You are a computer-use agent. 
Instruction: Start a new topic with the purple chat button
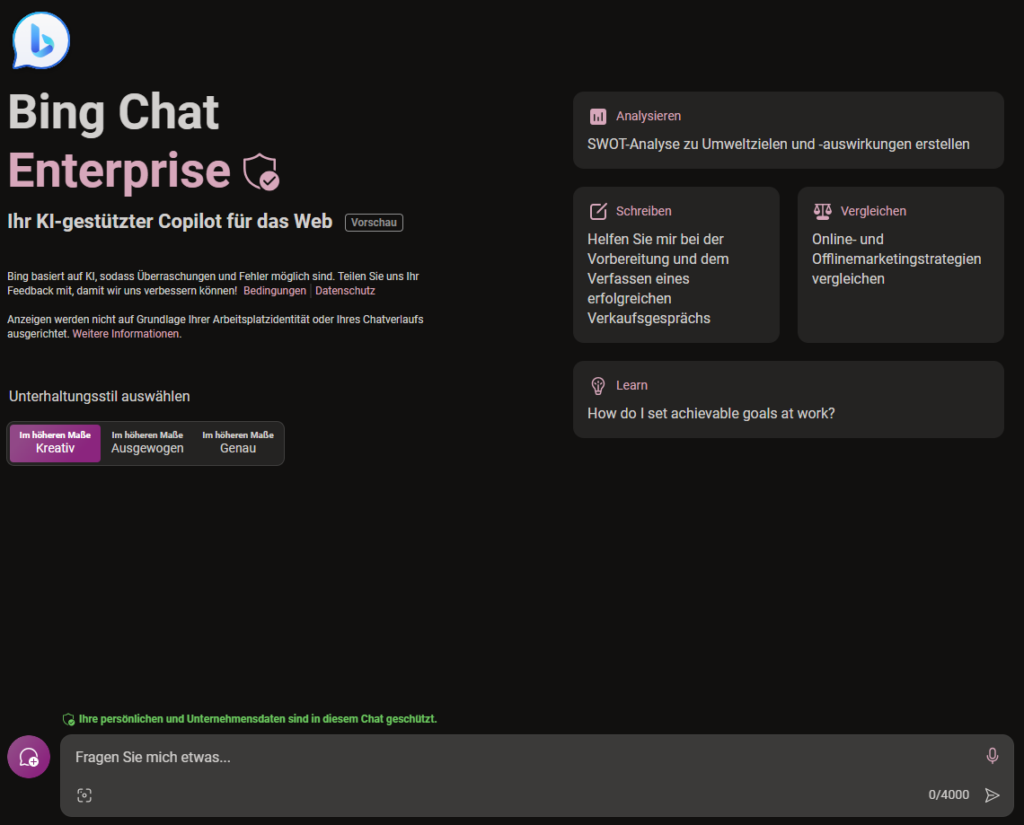click(29, 757)
